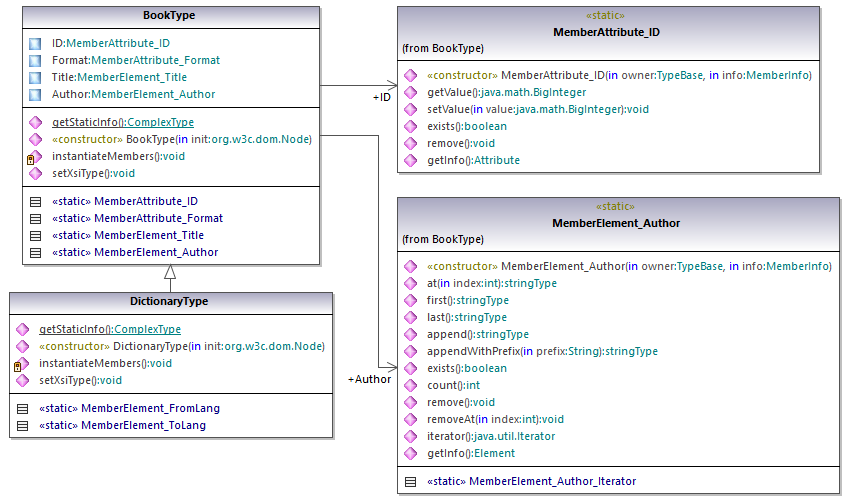Select the generalization arrow above DictionaryType
This screenshot has height=502, width=848.
[x=170, y=272]
